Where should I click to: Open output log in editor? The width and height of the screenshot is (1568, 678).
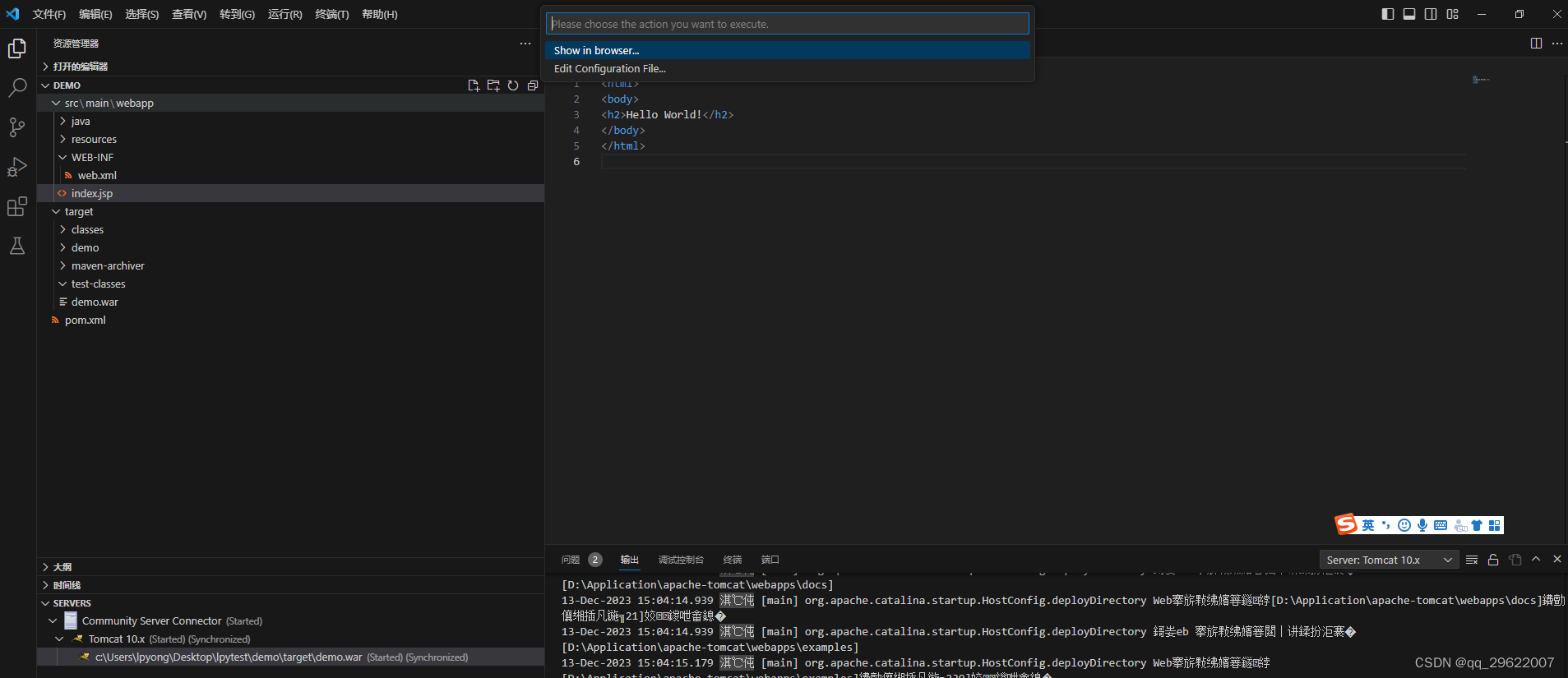coord(1515,560)
